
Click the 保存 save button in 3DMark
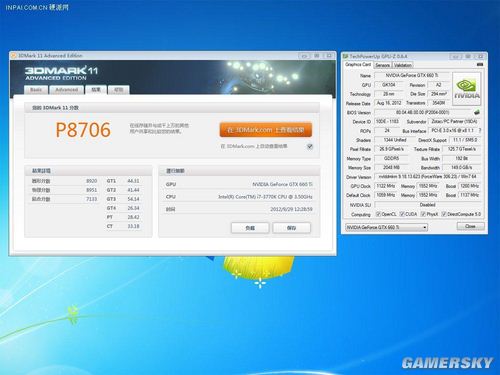click(x=291, y=228)
